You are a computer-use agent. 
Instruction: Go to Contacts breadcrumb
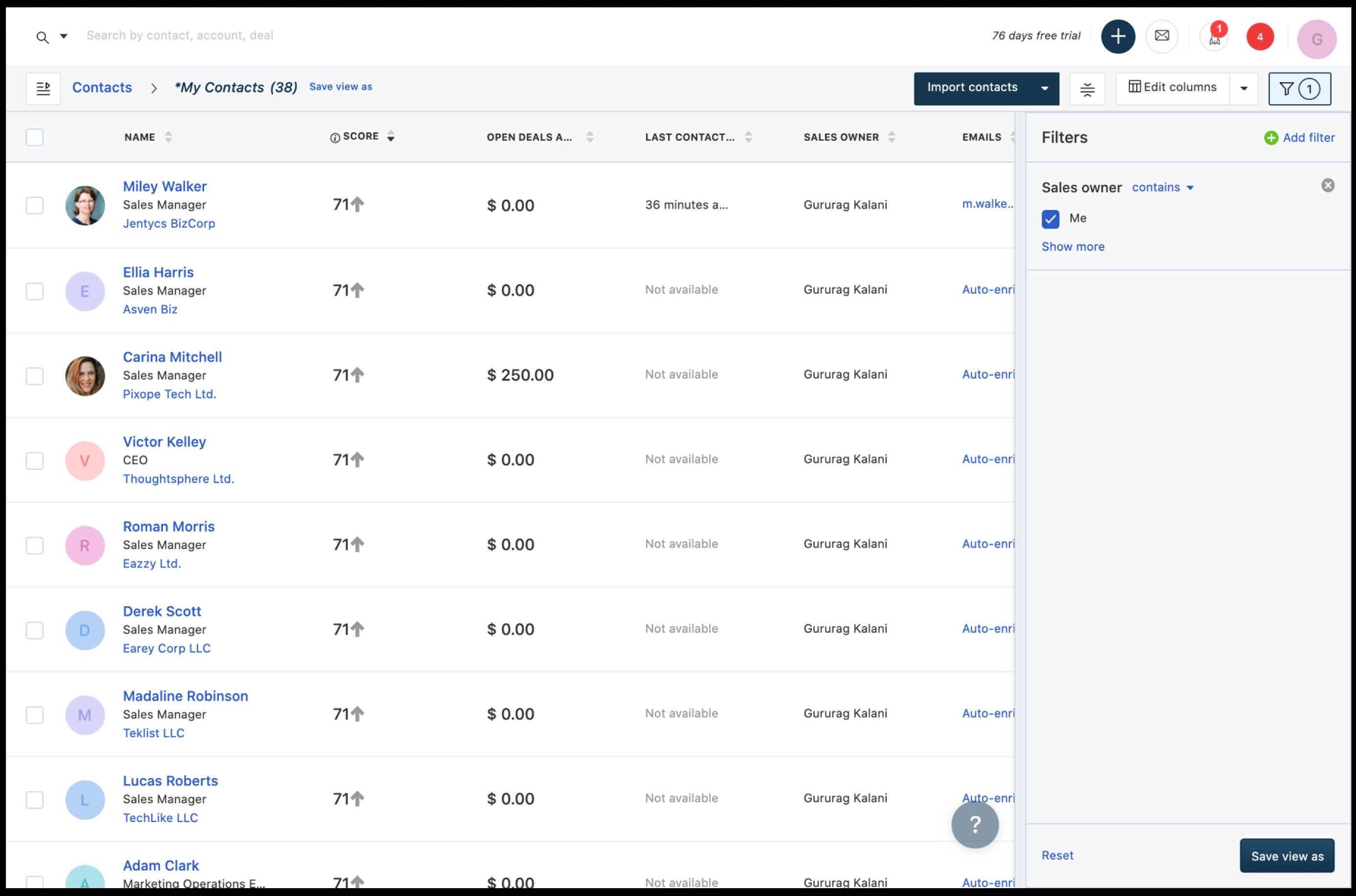[102, 88]
